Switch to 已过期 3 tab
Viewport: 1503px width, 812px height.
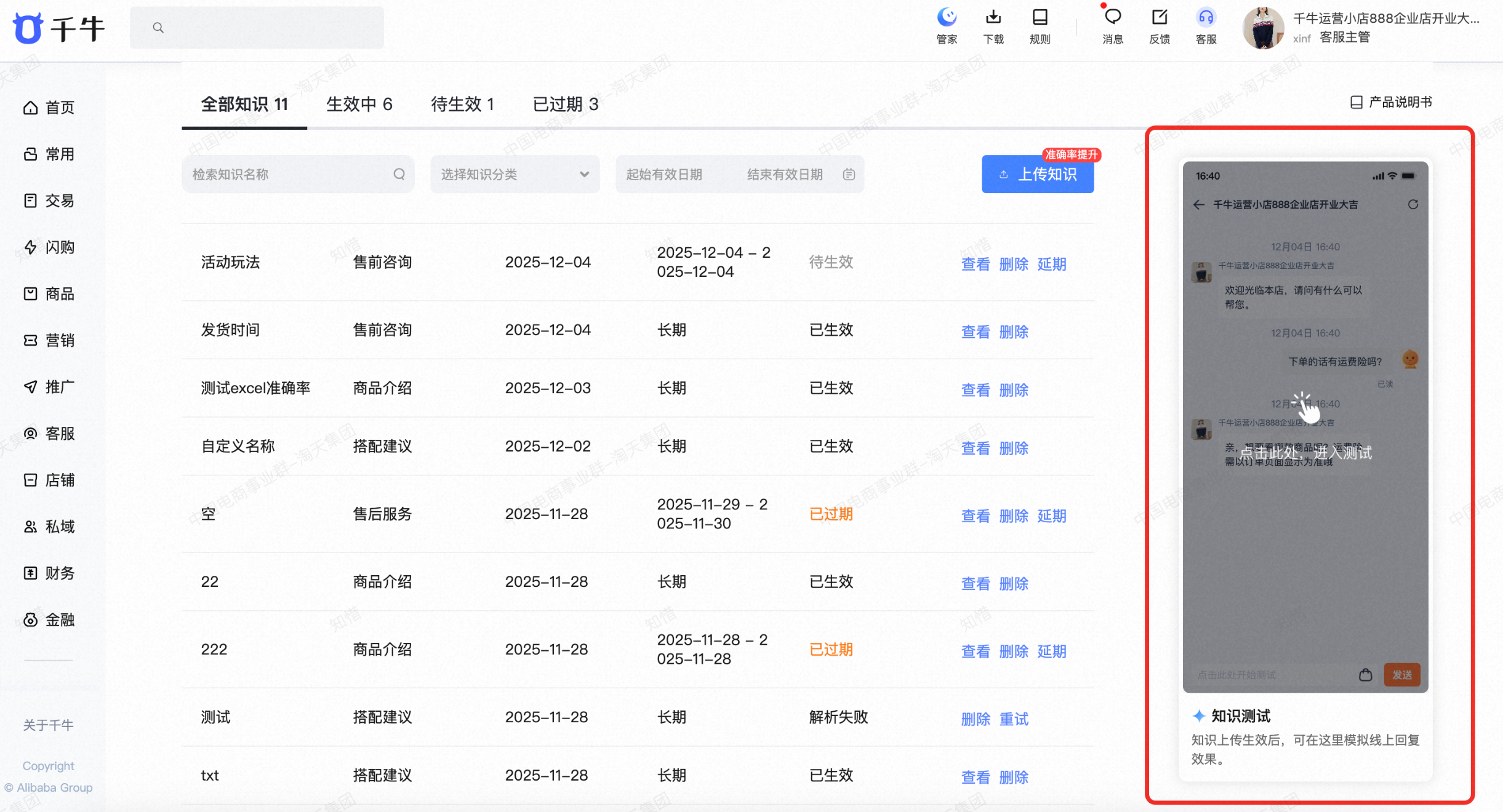(566, 105)
